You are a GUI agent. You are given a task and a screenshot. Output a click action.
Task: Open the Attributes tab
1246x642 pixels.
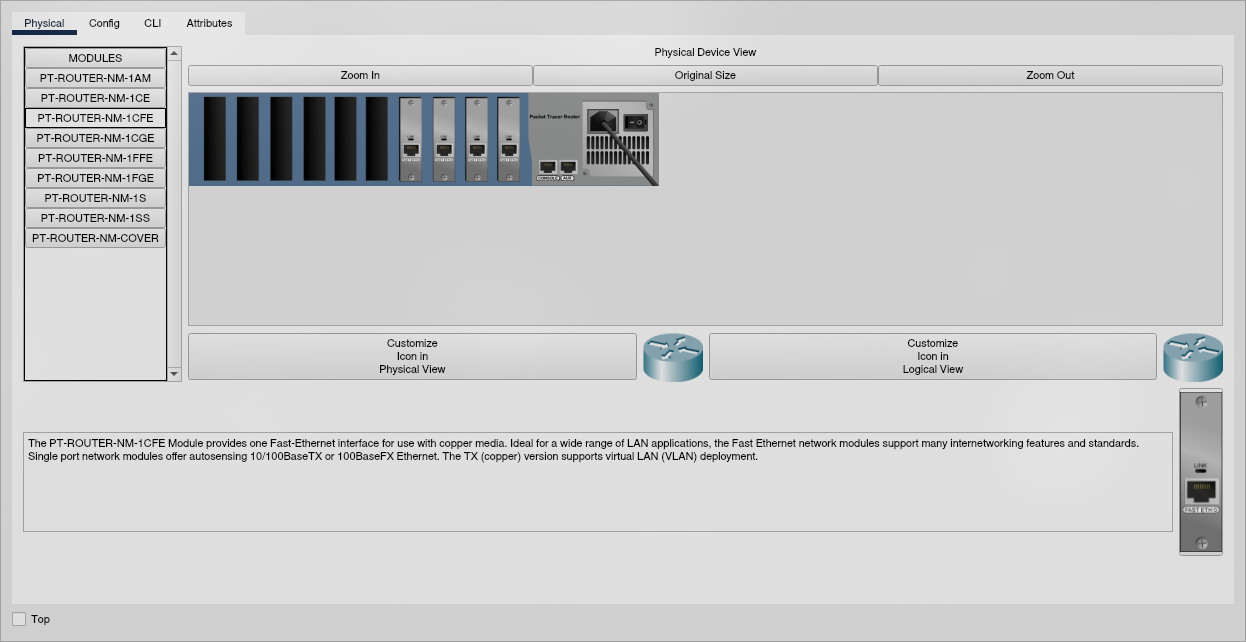209,23
